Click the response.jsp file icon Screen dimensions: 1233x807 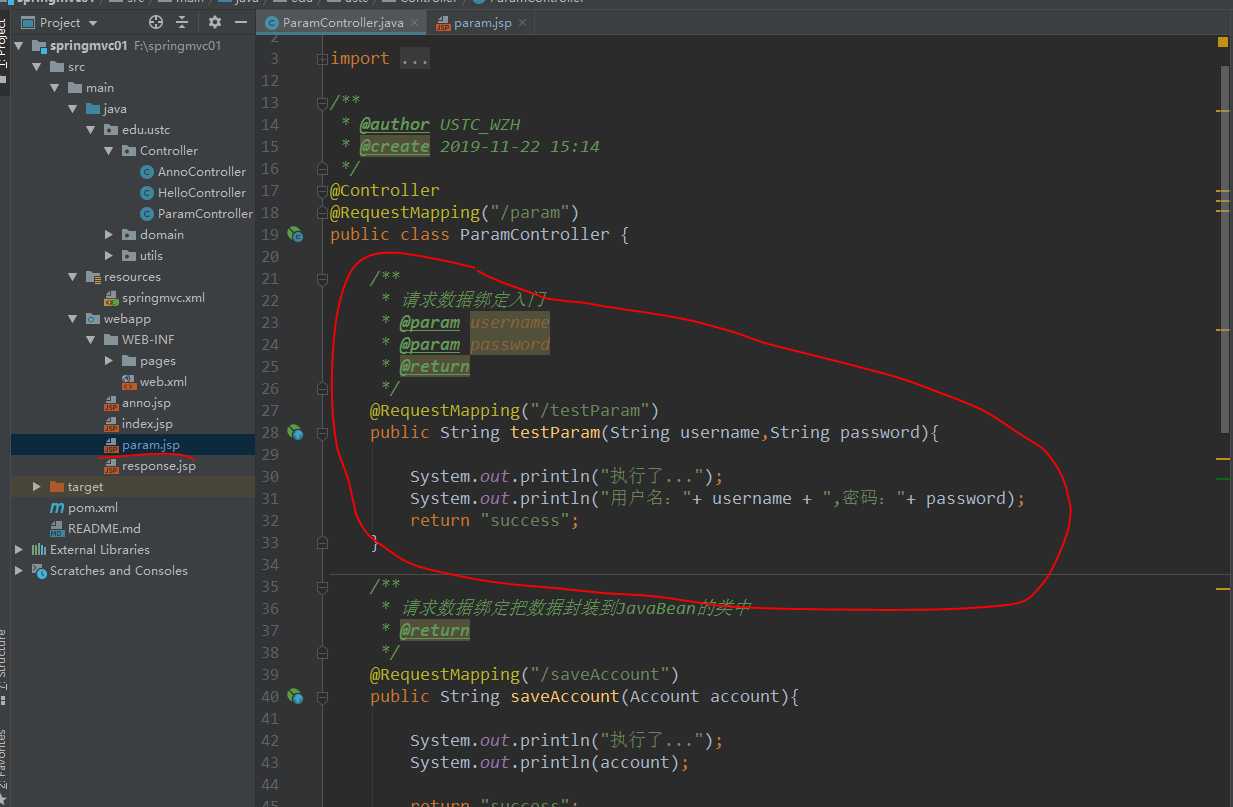(x=112, y=466)
